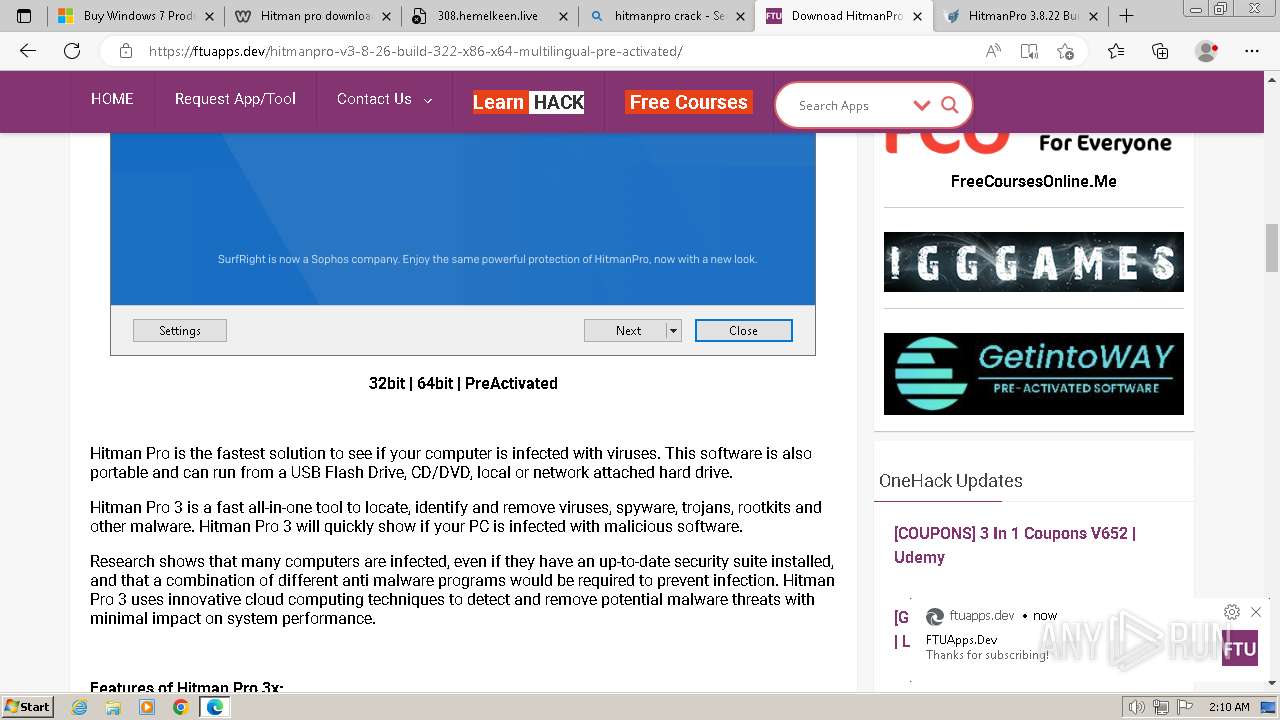Open the Collections icon
Screen dimensions: 1280x720
tap(1160, 51)
